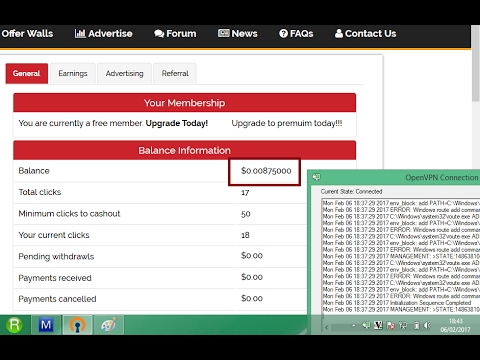The image size is (480, 360).
Task: Click the Pending withdrawls label
Action: (x=56, y=256)
